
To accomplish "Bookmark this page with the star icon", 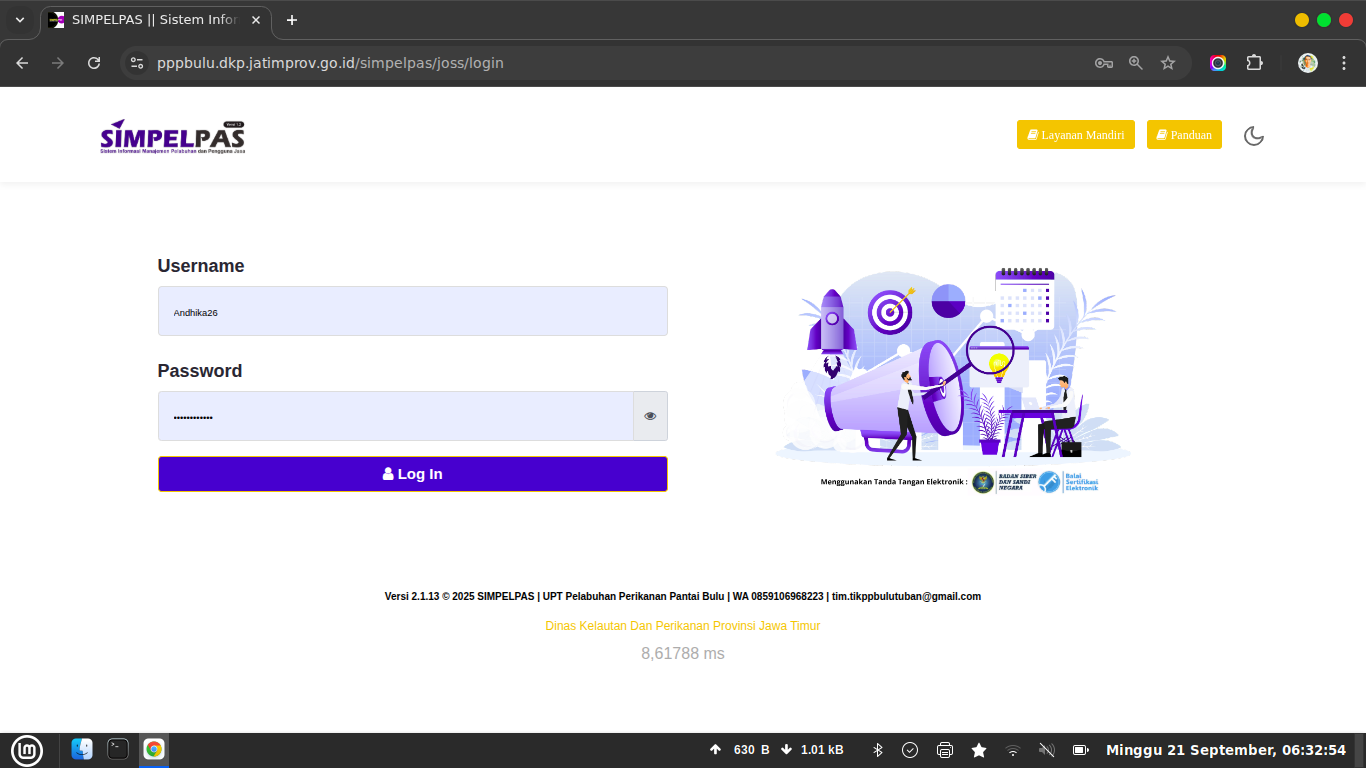I will pos(1168,63).
